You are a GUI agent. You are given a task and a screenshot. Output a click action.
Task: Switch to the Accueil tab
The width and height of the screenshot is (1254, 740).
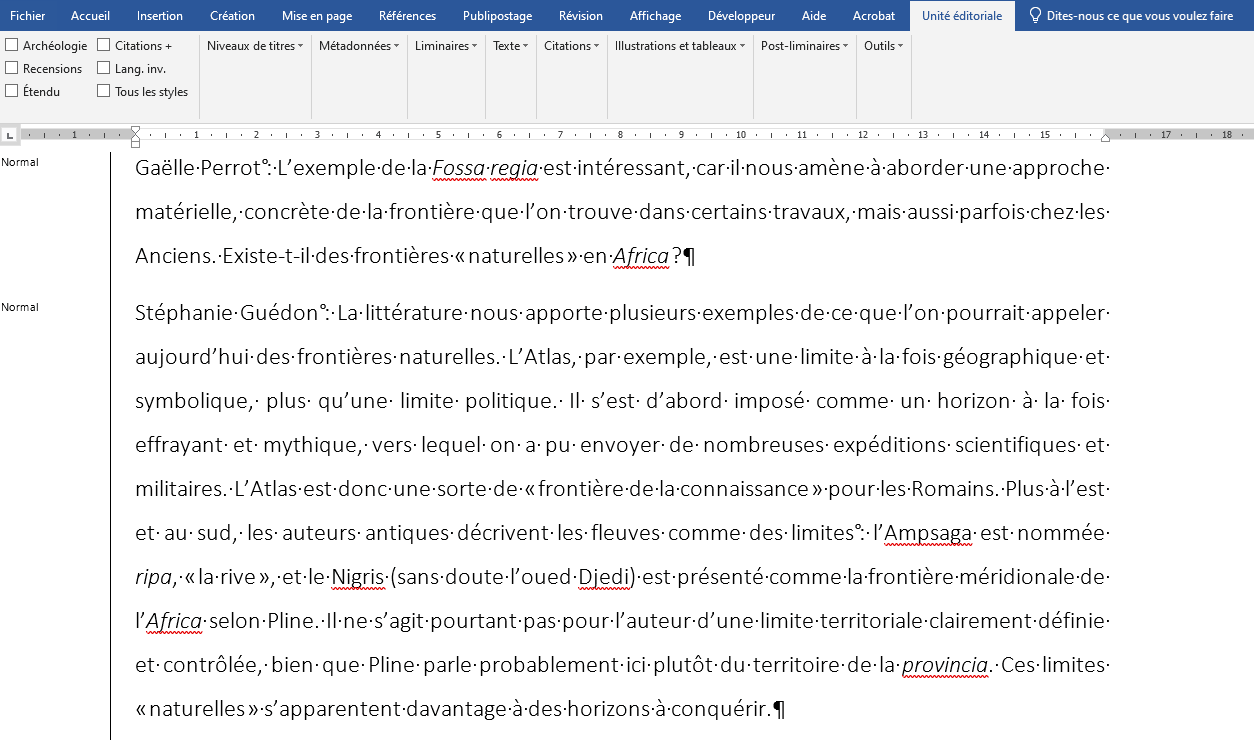point(91,16)
